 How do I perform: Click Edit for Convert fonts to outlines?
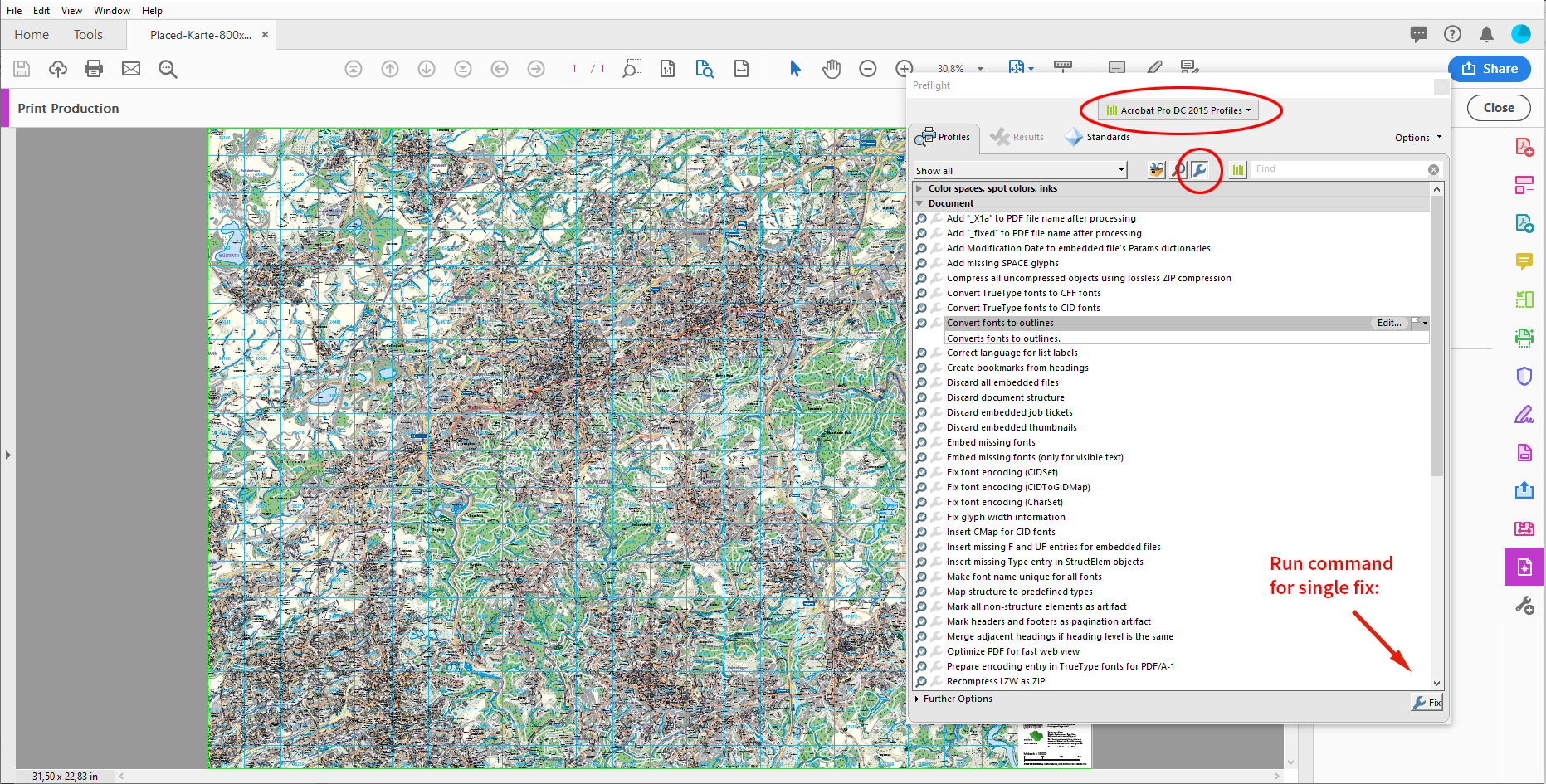click(x=1388, y=323)
